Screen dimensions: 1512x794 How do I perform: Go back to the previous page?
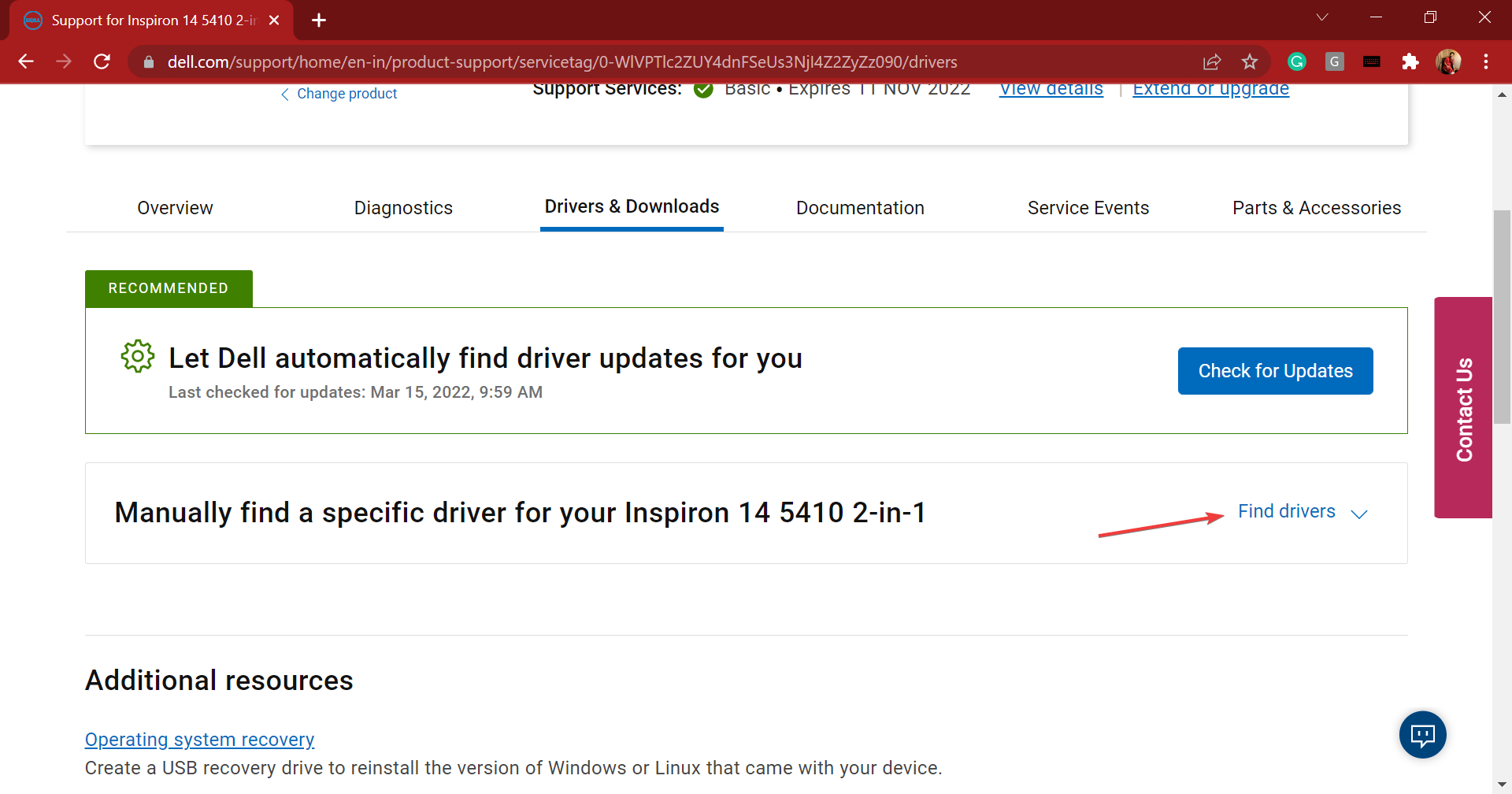(x=26, y=61)
